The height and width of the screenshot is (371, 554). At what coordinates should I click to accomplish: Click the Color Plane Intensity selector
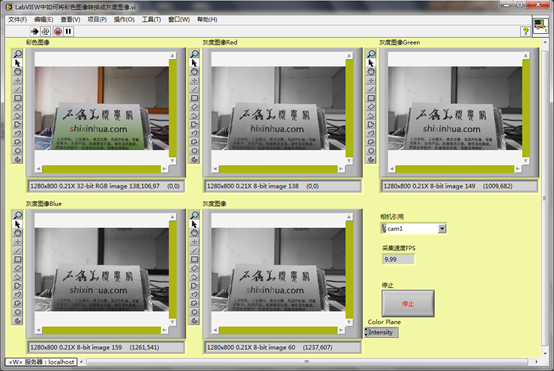383,332
